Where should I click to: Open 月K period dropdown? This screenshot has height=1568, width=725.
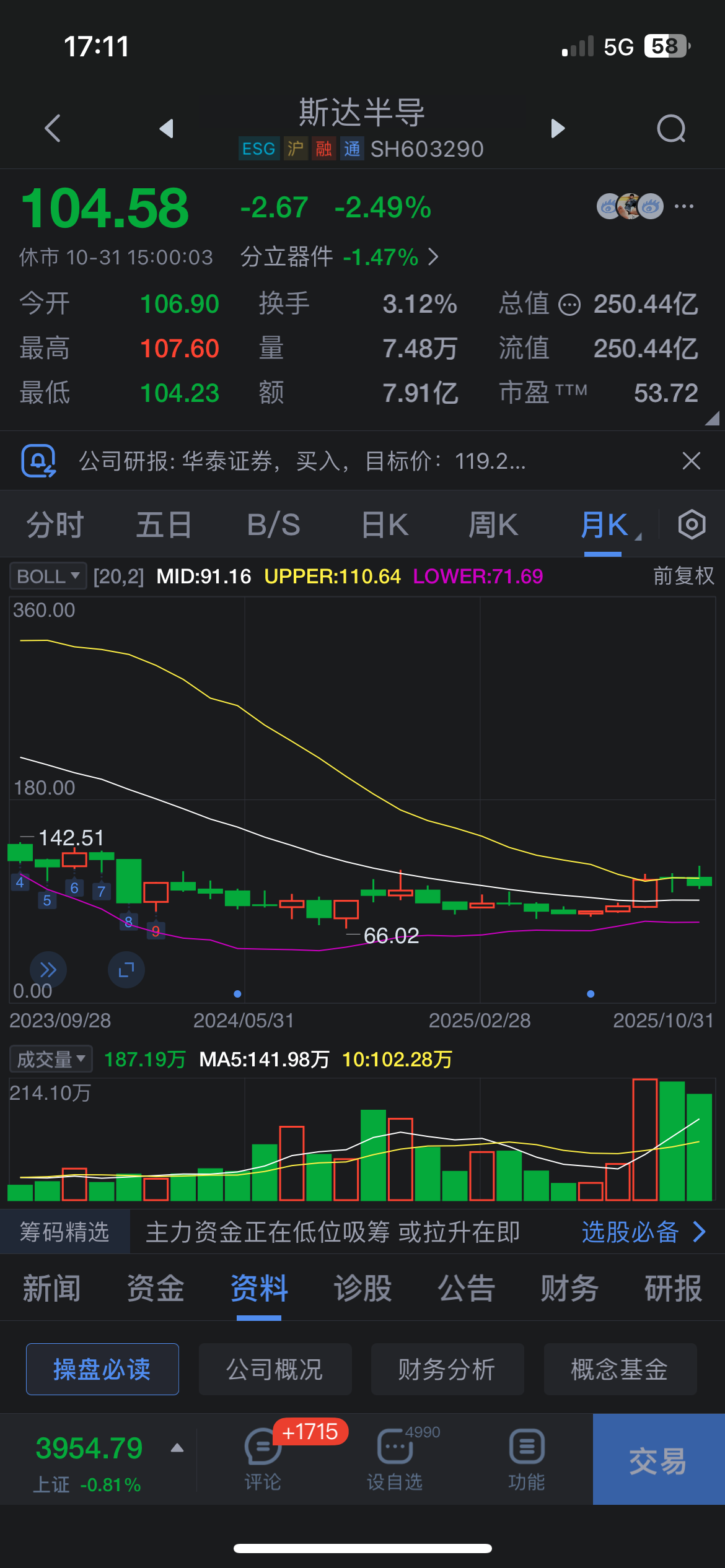610,525
